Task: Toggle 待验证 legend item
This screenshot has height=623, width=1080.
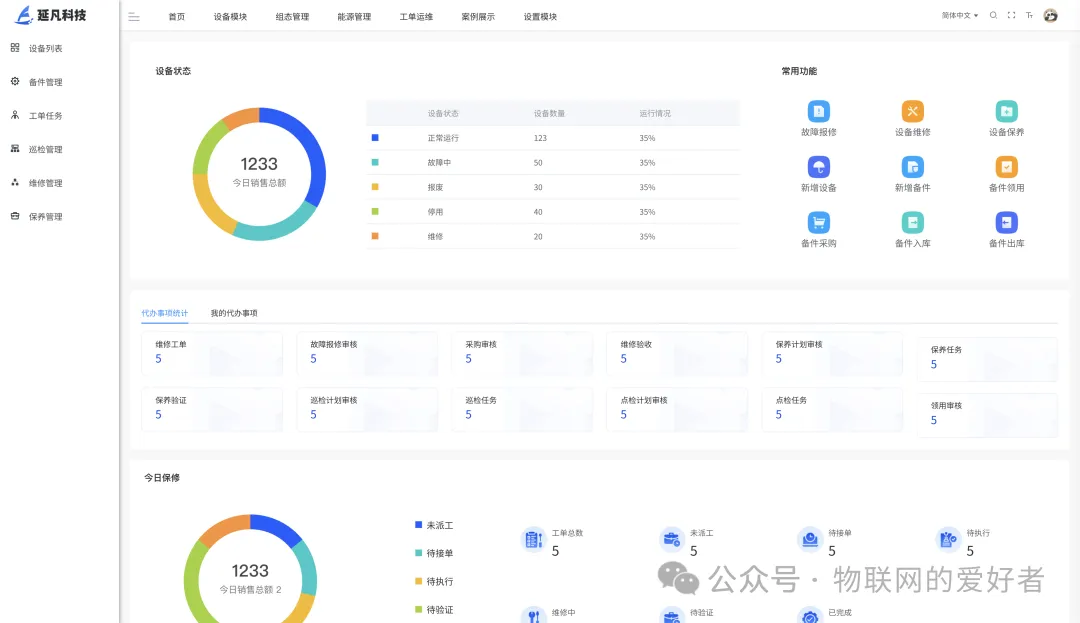Action: (x=434, y=610)
